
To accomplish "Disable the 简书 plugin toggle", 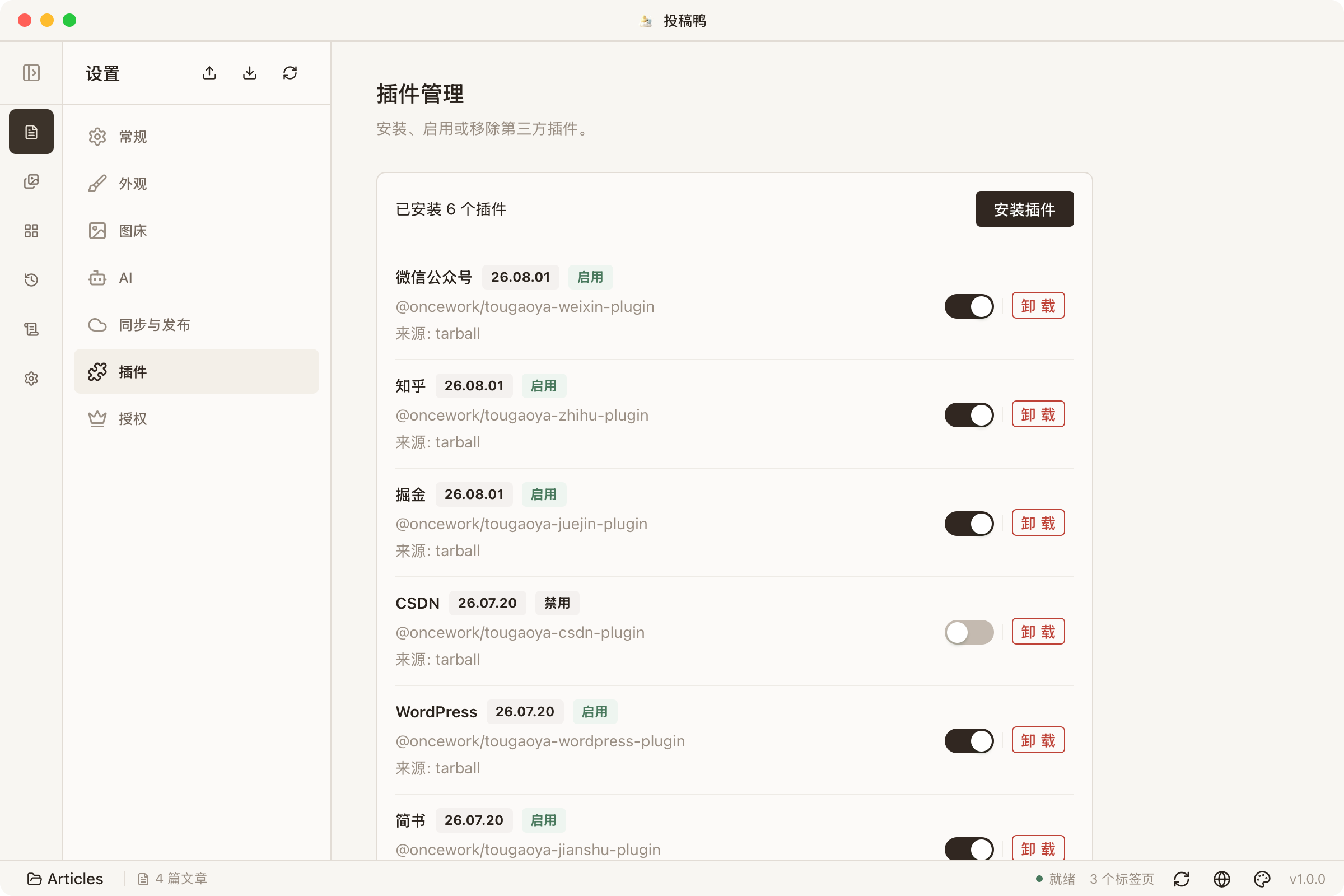I will 969,849.
